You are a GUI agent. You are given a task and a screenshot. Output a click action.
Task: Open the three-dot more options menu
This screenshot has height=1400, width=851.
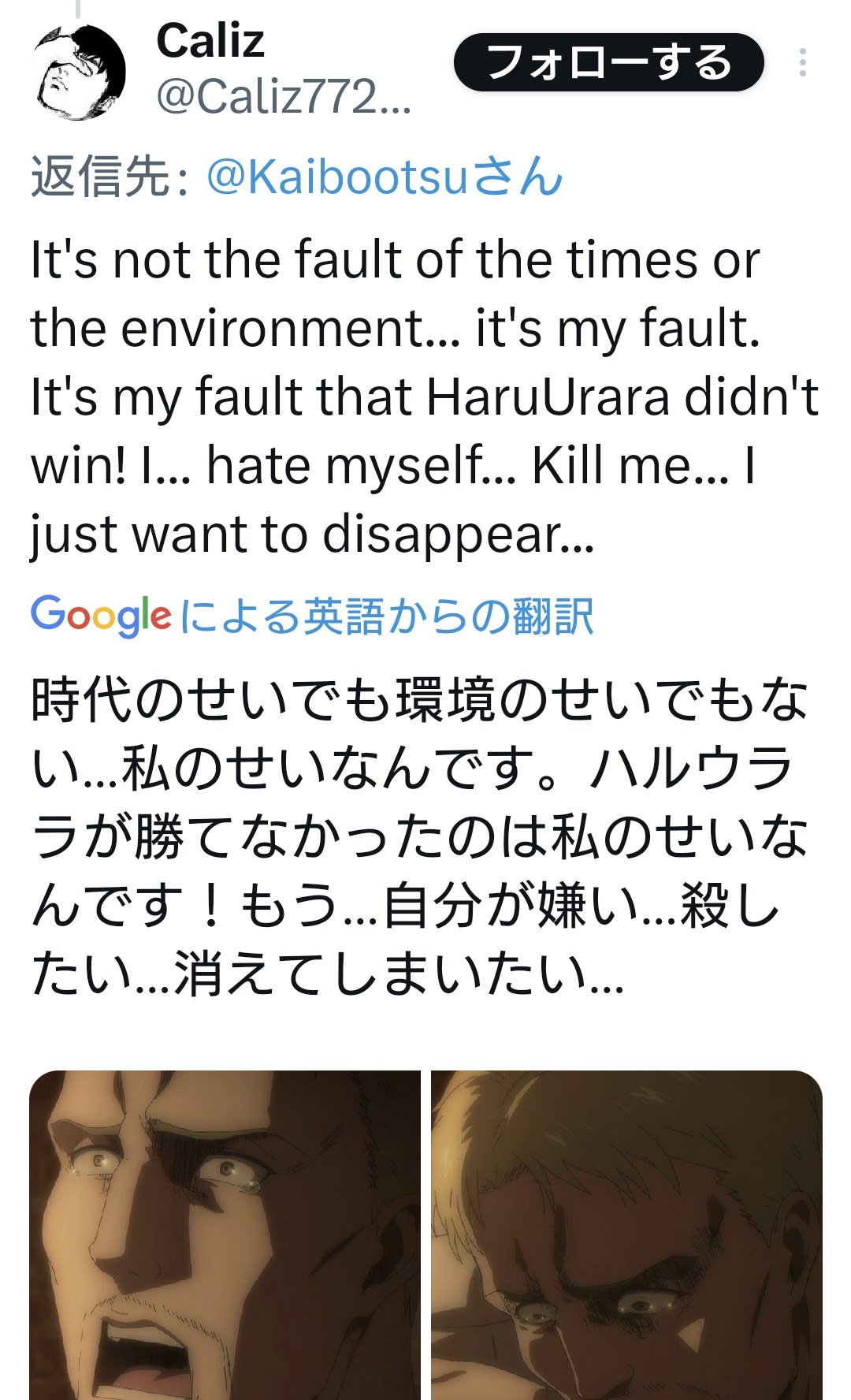(x=802, y=63)
